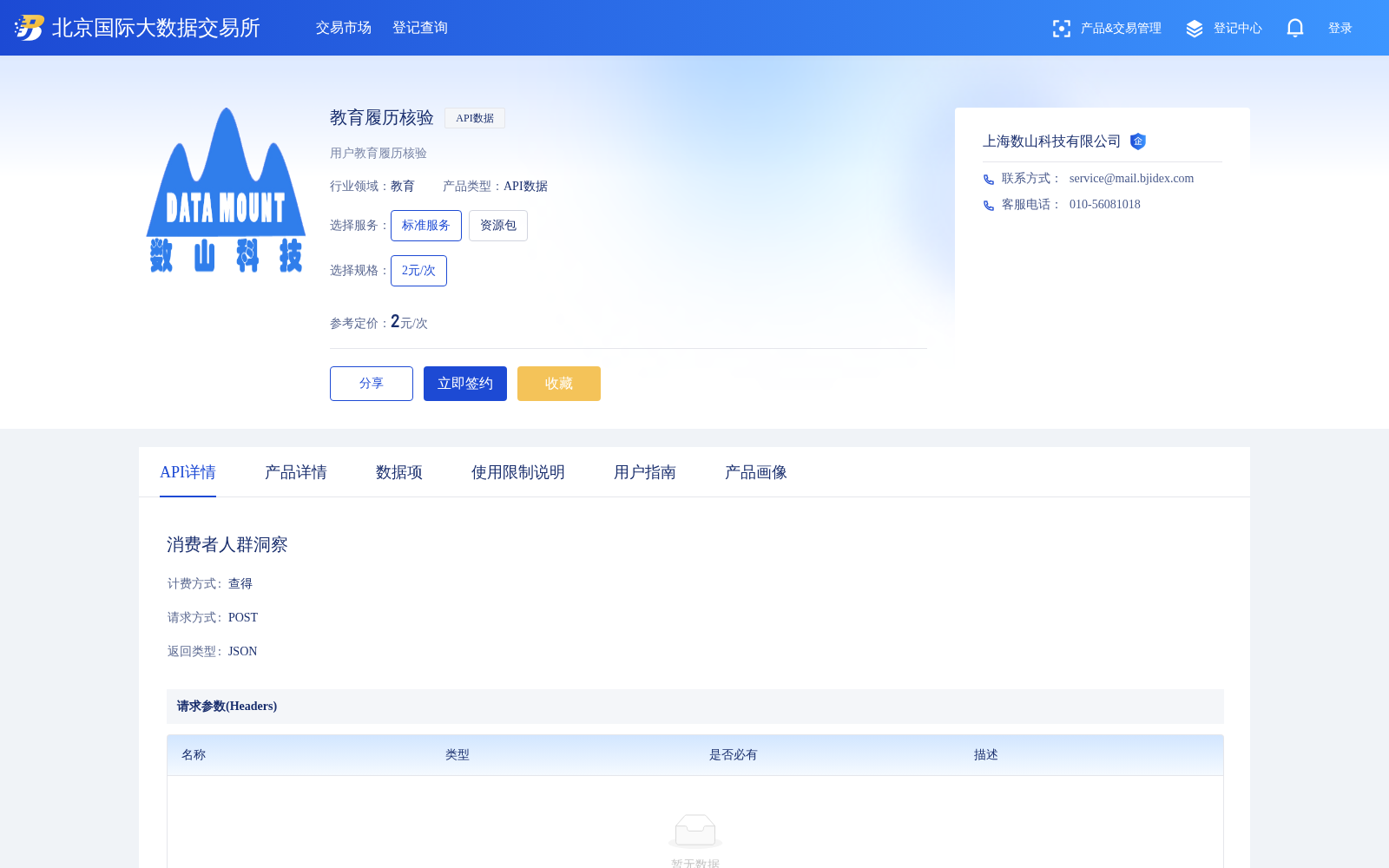1389x868 pixels.
Task: Click the 查得 billing method value
Action: coord(240,584)
